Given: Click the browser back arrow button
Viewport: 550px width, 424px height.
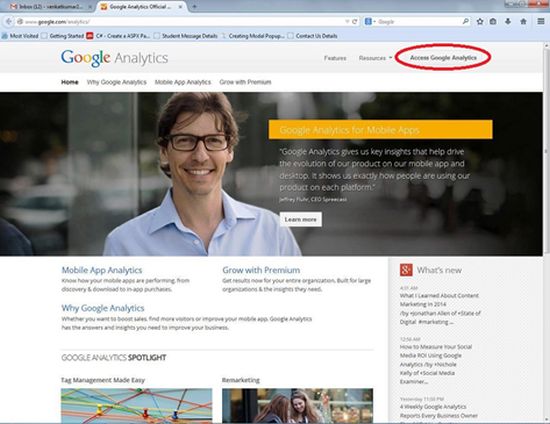Looking at the screenshot, I should pos(8,22).
